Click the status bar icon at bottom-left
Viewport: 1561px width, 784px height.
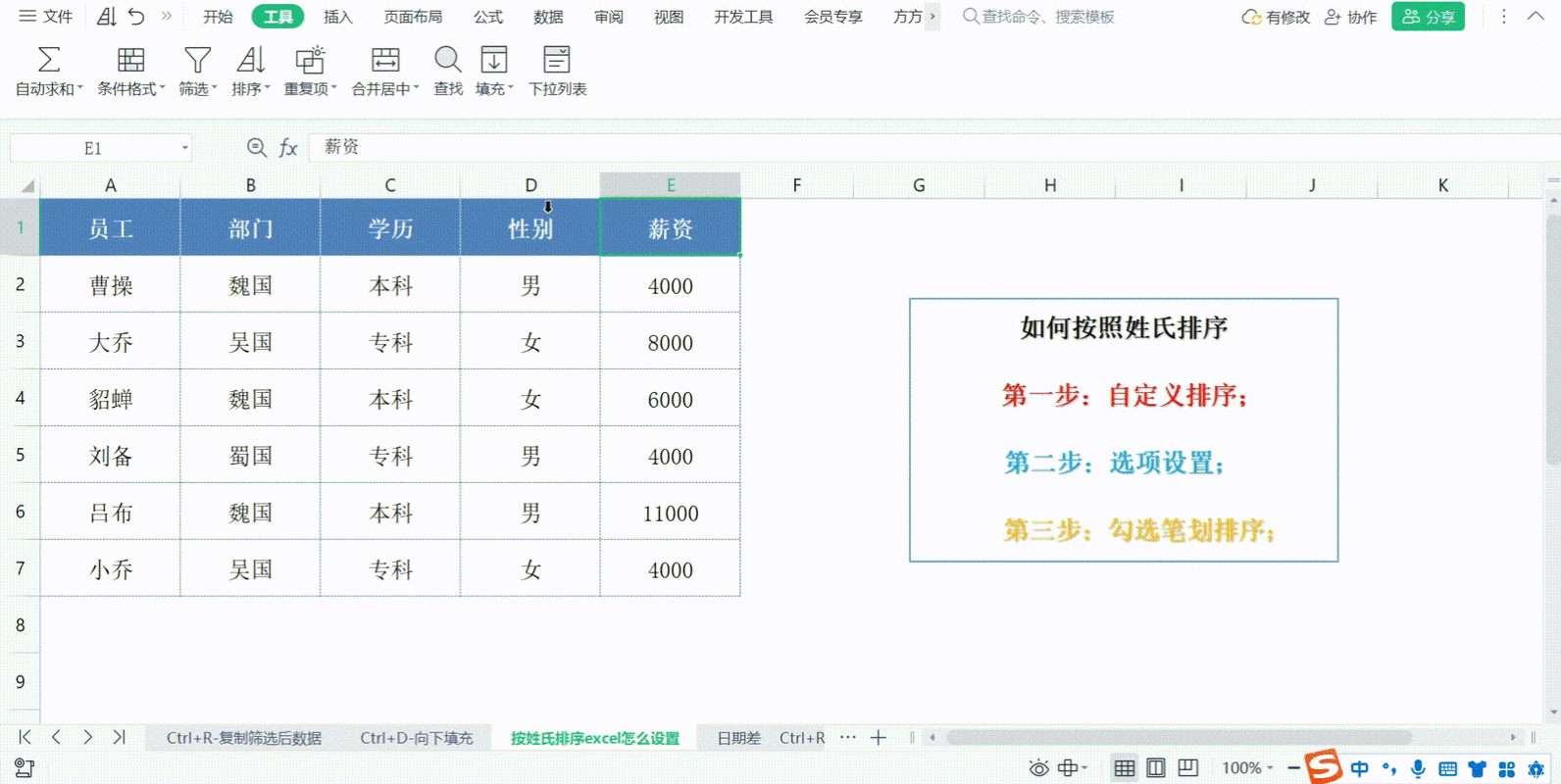25,768
